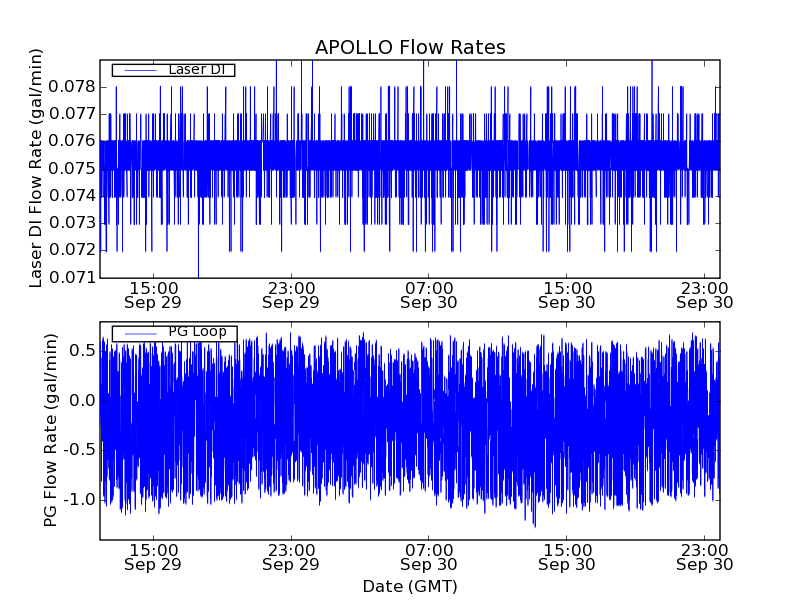Click the 0.0 tick on PG plot
The width and height of the screenshot is (800, 600).
click(x=82, y=401)
